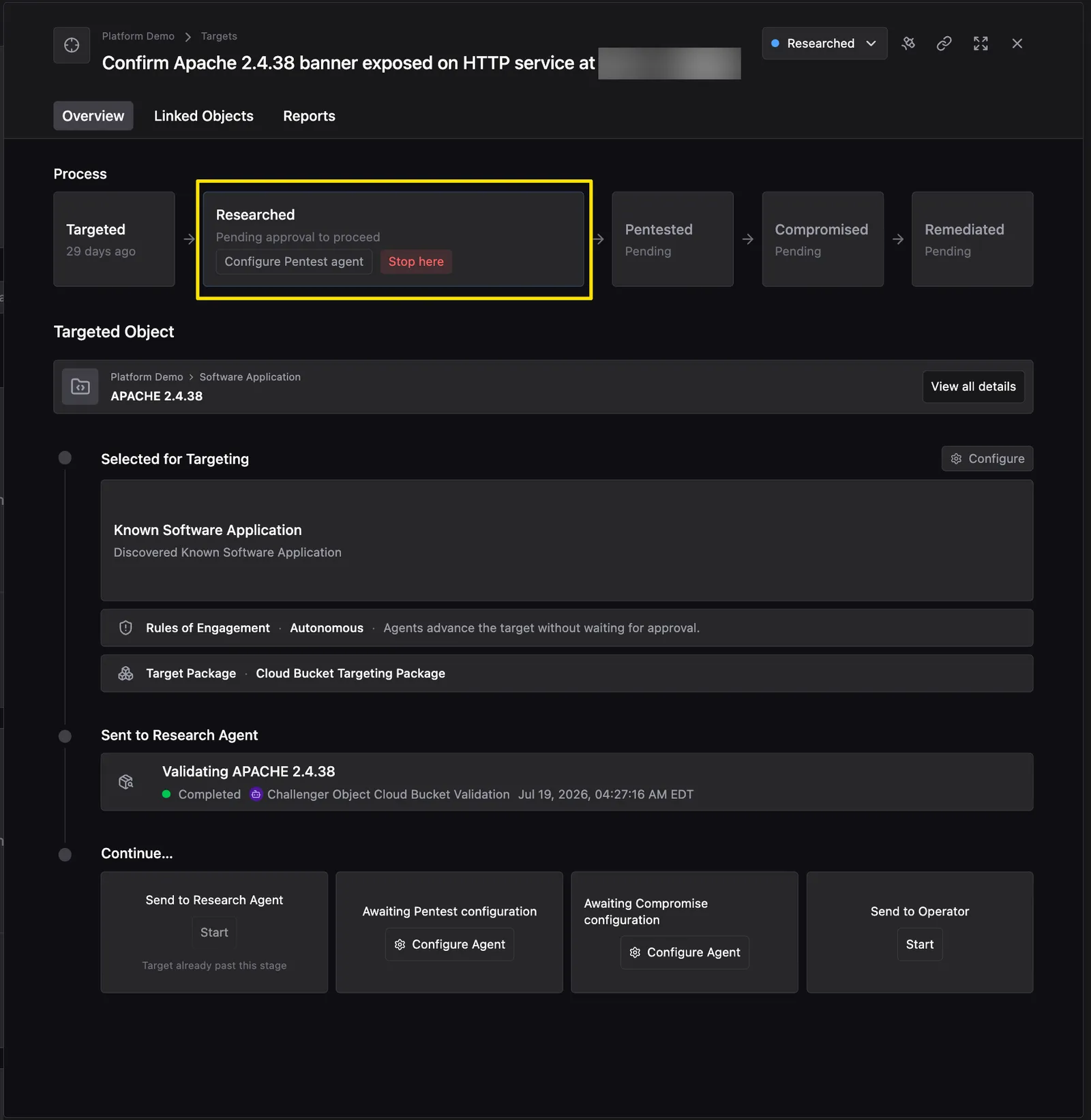The height and width of the screenshot is (1120, 1091).
Task: Click the Platform Demo breadcrumb at the top
Action: 138,36
